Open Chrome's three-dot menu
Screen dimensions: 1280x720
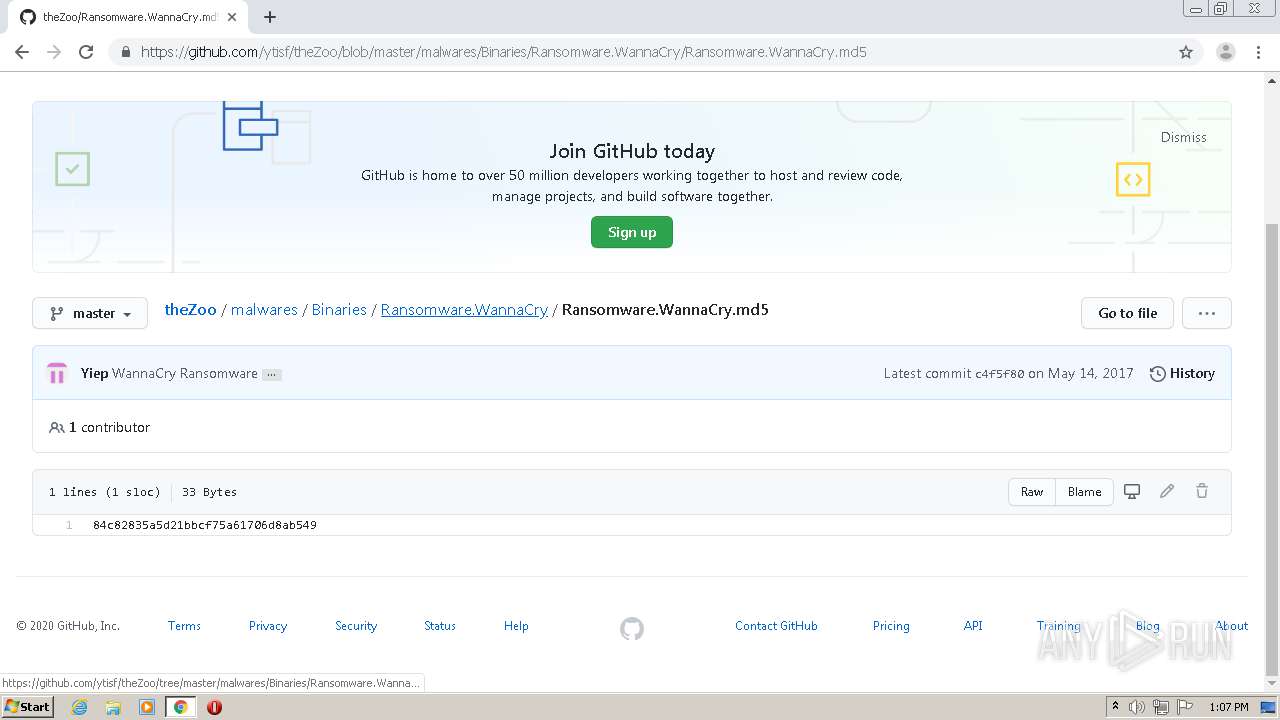pyautogui.click(x=1258, y=52)
